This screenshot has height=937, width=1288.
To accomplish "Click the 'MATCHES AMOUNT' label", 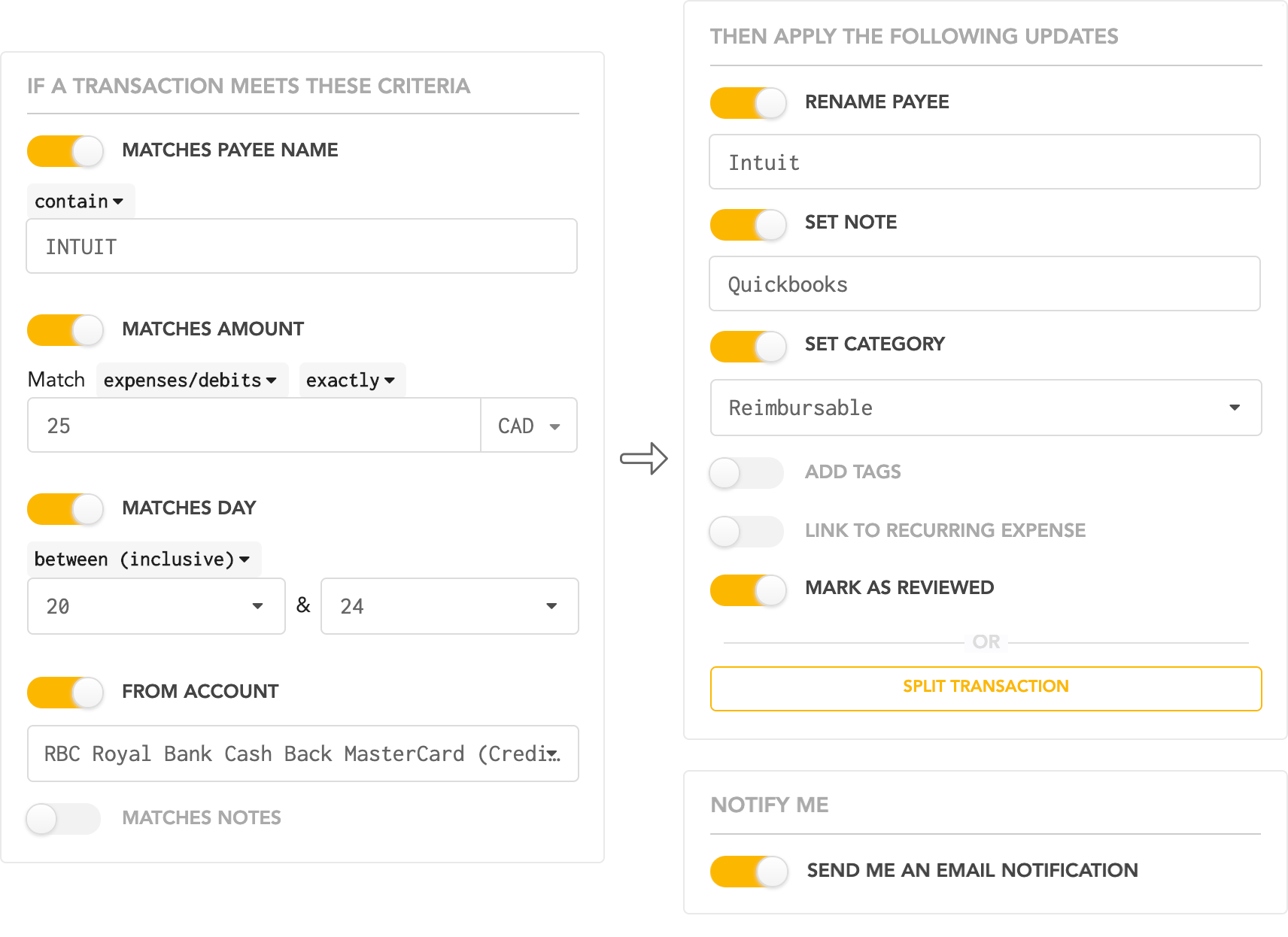I will [x=213, y=329].
